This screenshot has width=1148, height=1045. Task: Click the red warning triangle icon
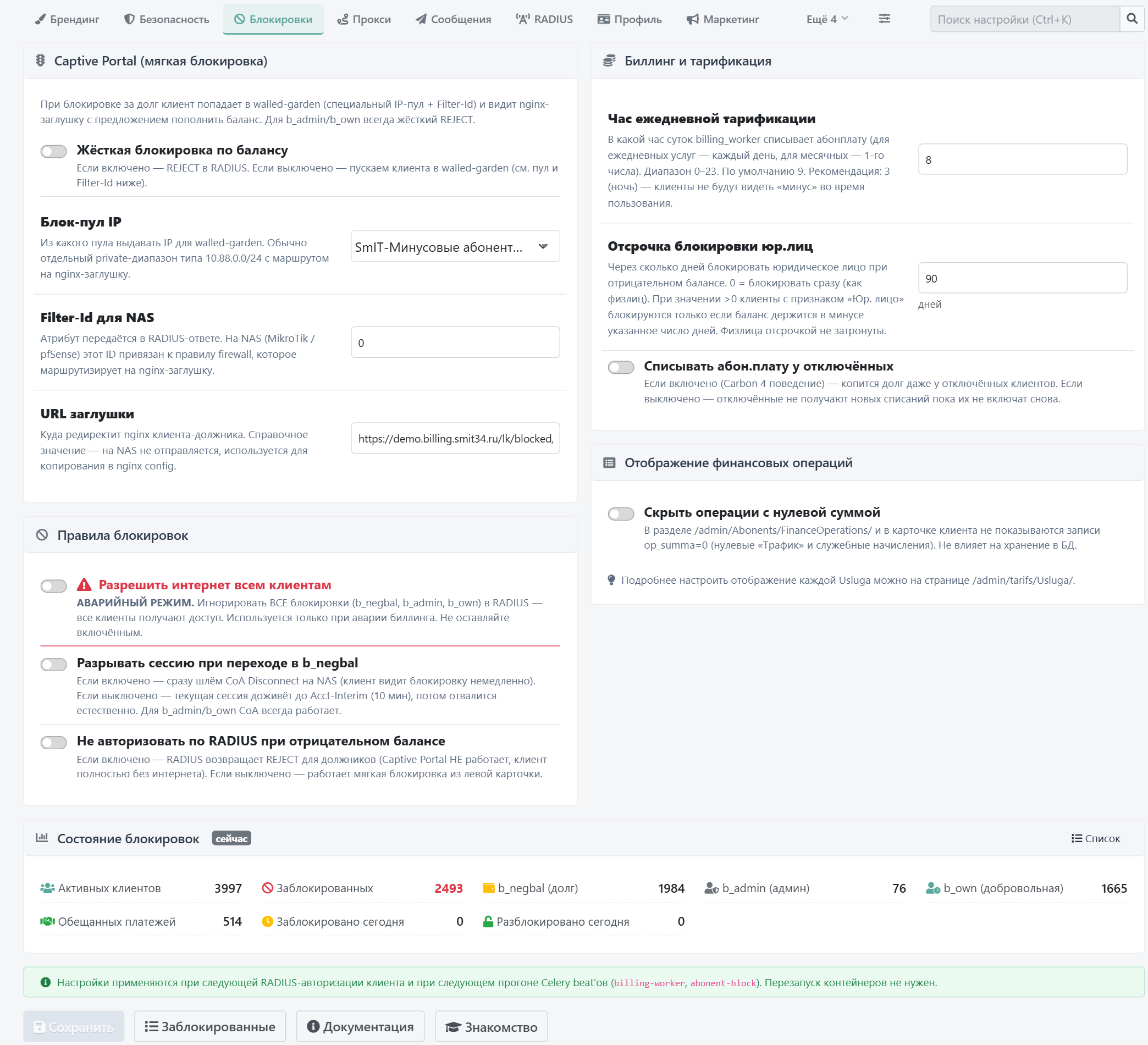point(84,584)
